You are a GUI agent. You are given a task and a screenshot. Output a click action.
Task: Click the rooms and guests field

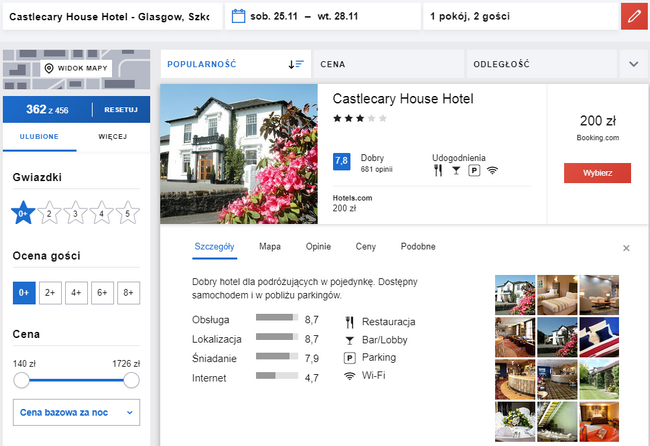521,17
